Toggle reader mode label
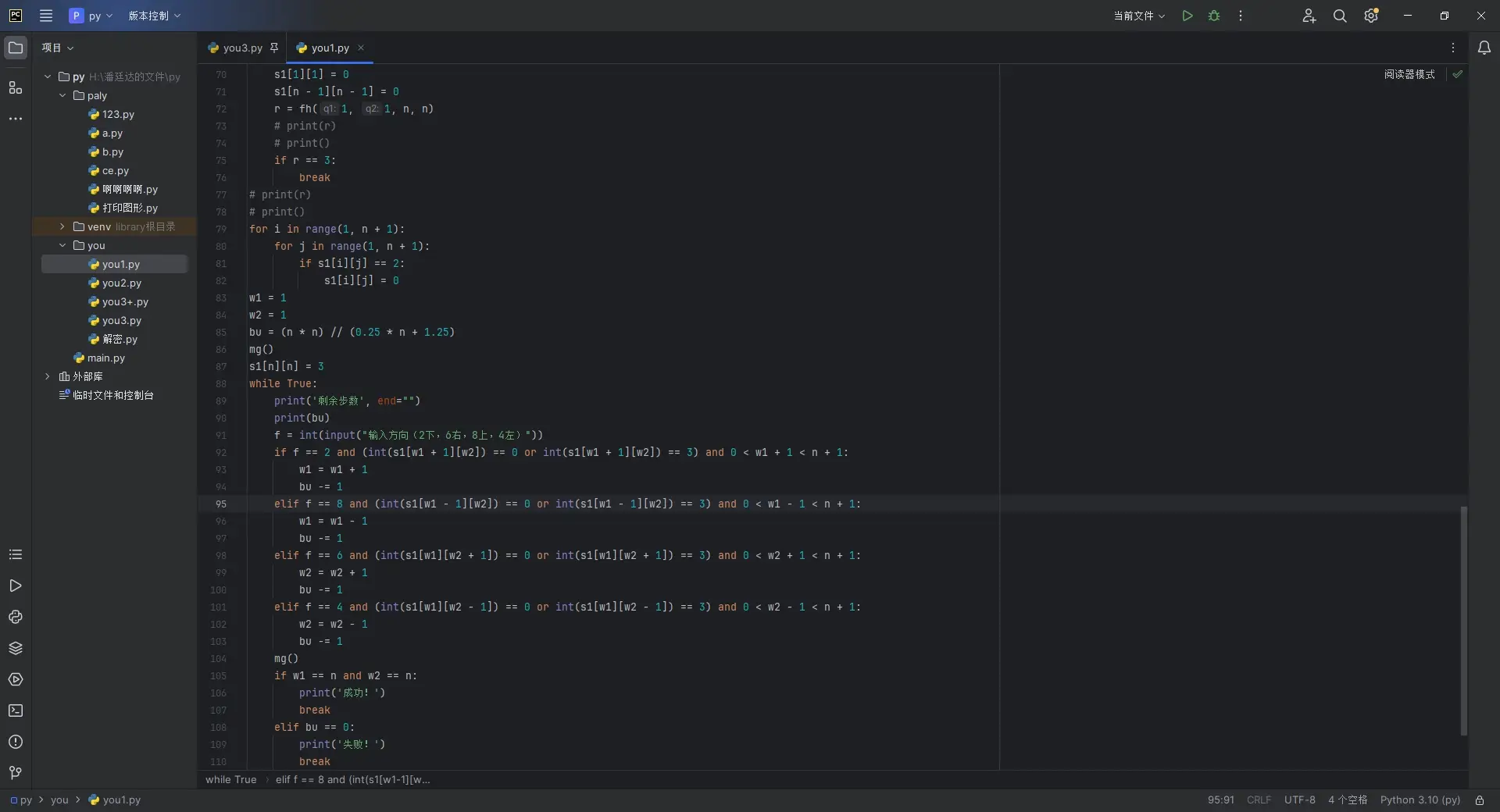Image resolution: width=1500 pixels, height=812 pixels. (1409, 74)
